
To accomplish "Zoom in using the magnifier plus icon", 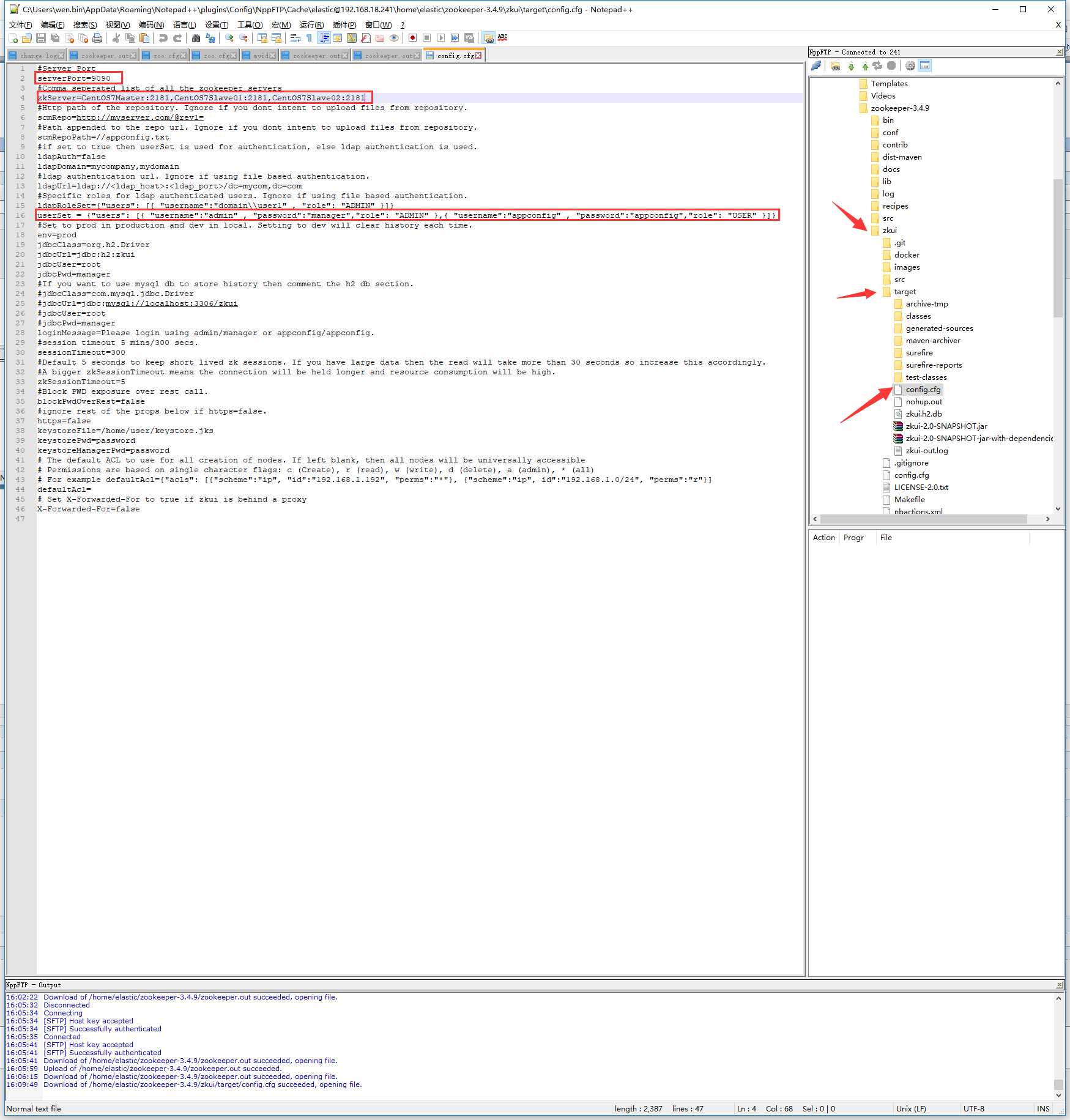I will 229,38.
